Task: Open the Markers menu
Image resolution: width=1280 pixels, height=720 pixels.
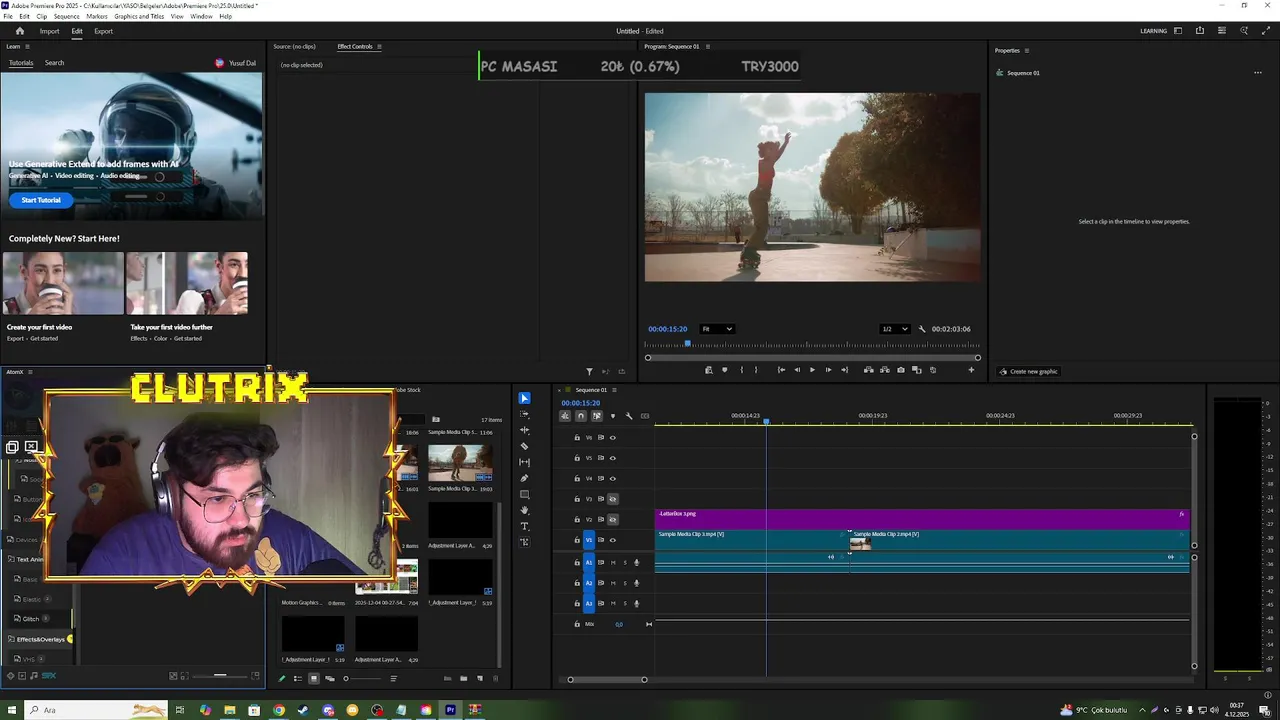Action: 97,16
